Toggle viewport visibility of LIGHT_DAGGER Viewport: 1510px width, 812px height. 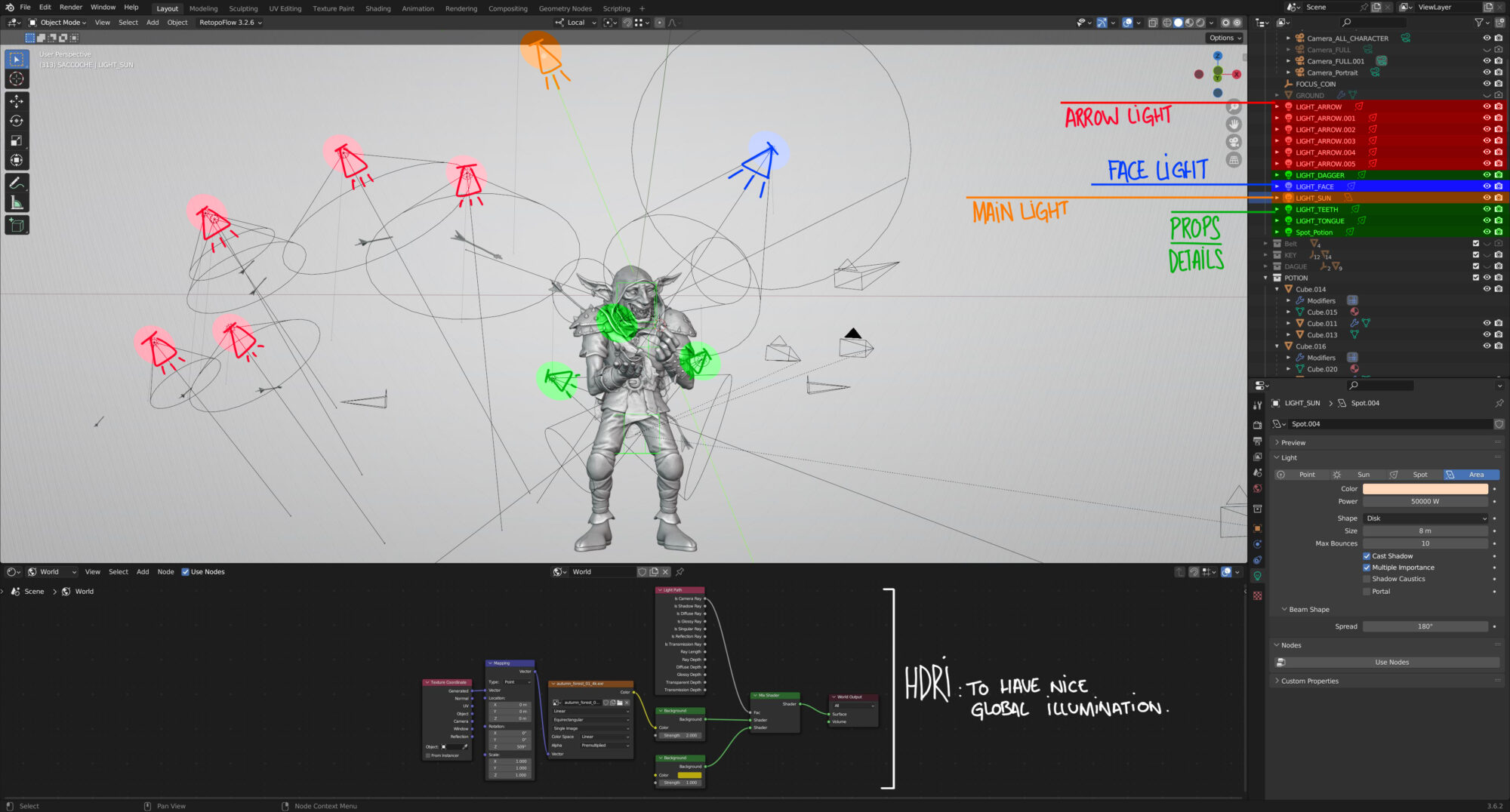click(x=1487, y=175)
